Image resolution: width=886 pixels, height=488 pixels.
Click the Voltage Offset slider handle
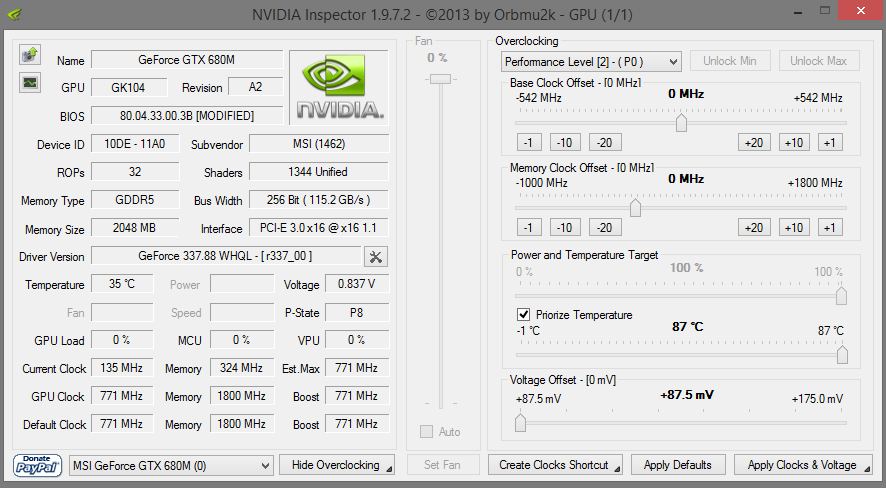(x=520, y=422)
